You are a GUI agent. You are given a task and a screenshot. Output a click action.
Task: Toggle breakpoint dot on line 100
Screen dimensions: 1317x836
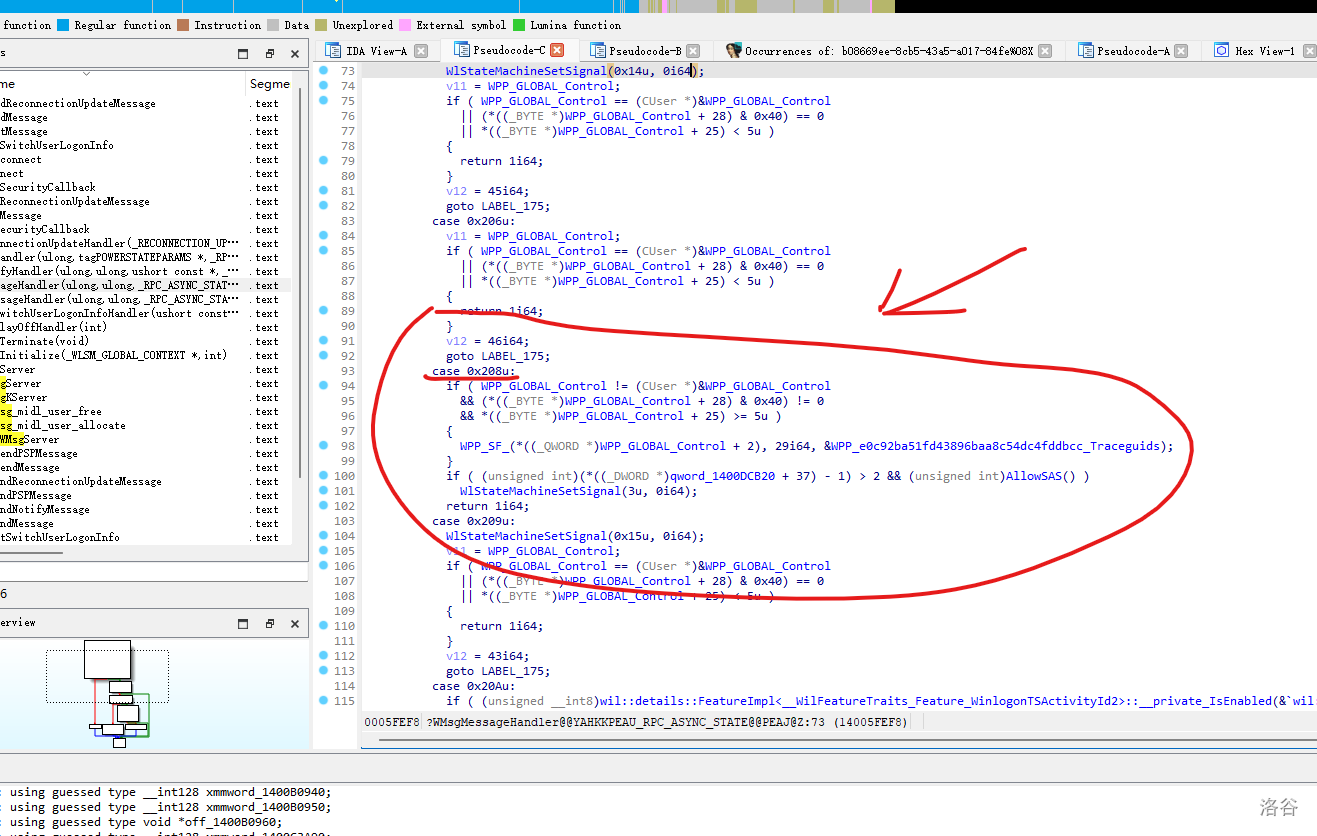pyautogui.click(x=323, y=476)
